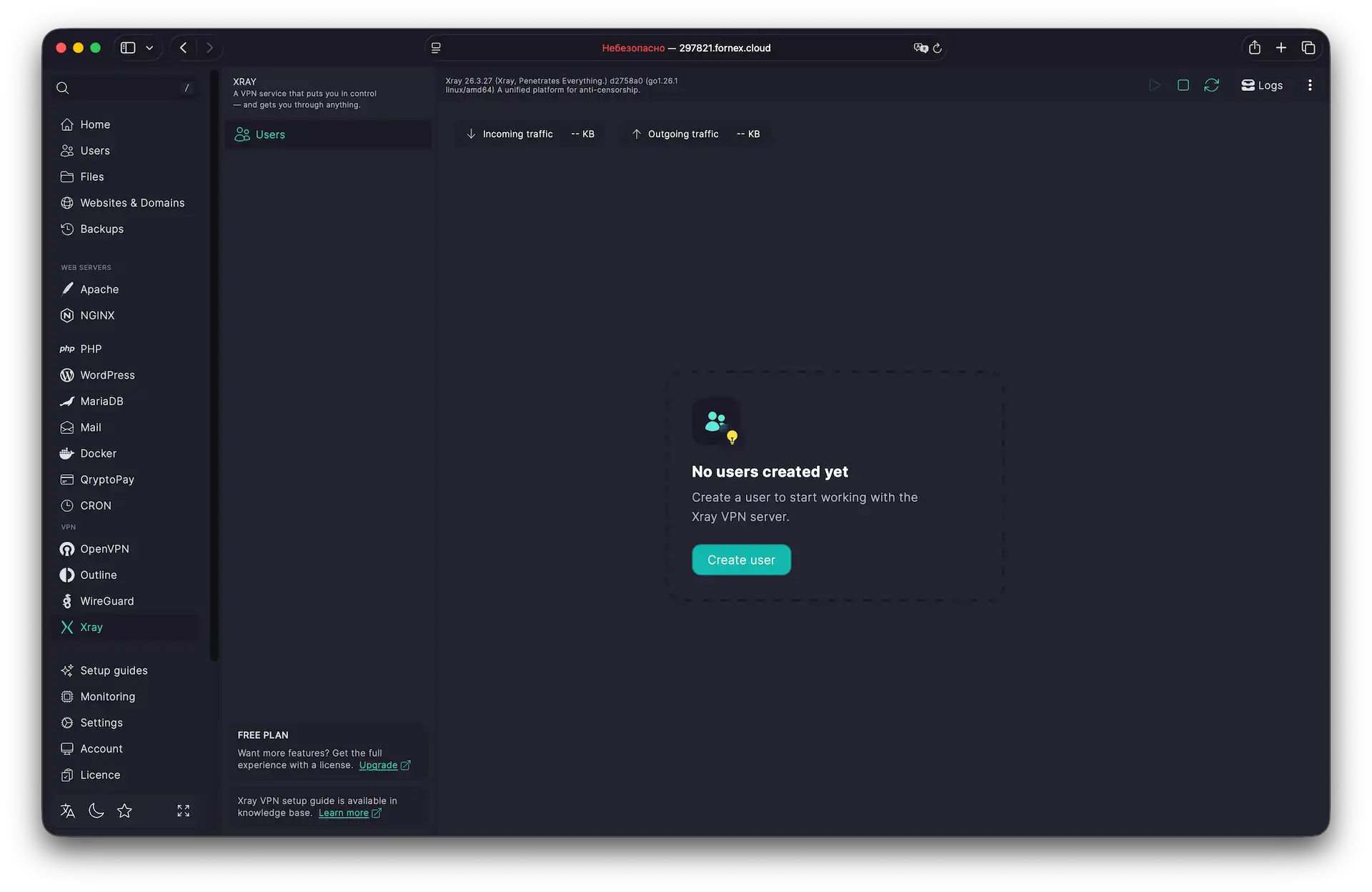Open the Safari page settings menu in address bar
Screen dimensions: 1372x892
(x=436, y=48)
